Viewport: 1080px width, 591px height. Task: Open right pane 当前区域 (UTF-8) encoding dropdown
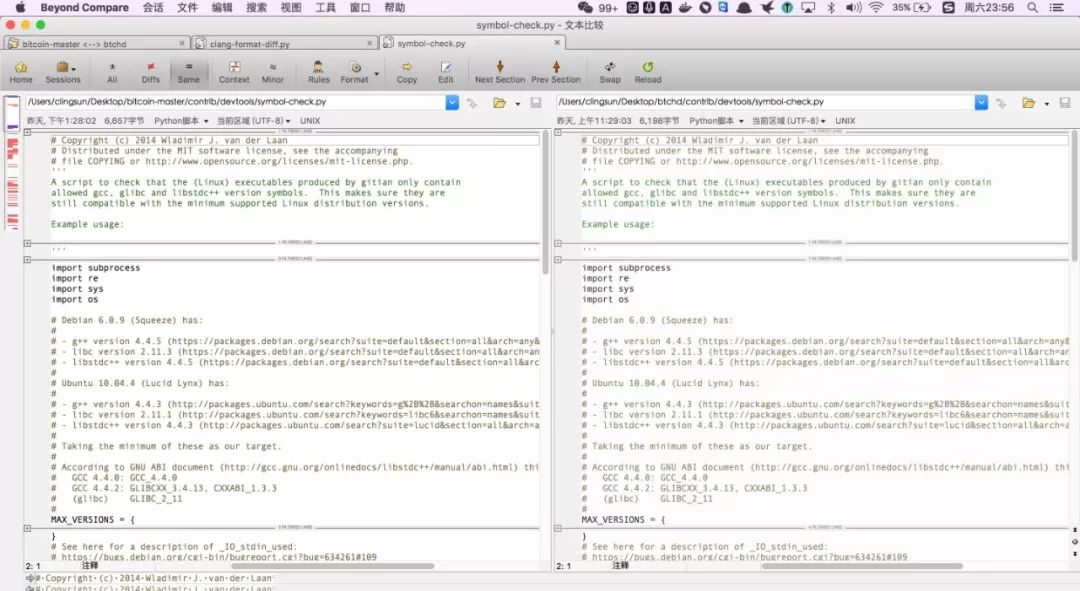pyautogui.click(x=789, y=121)
